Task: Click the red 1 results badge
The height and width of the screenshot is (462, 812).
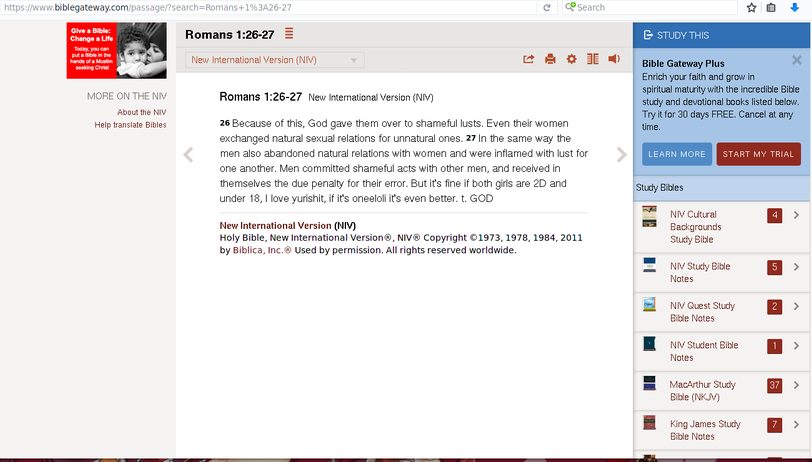Action: [775, 345]
